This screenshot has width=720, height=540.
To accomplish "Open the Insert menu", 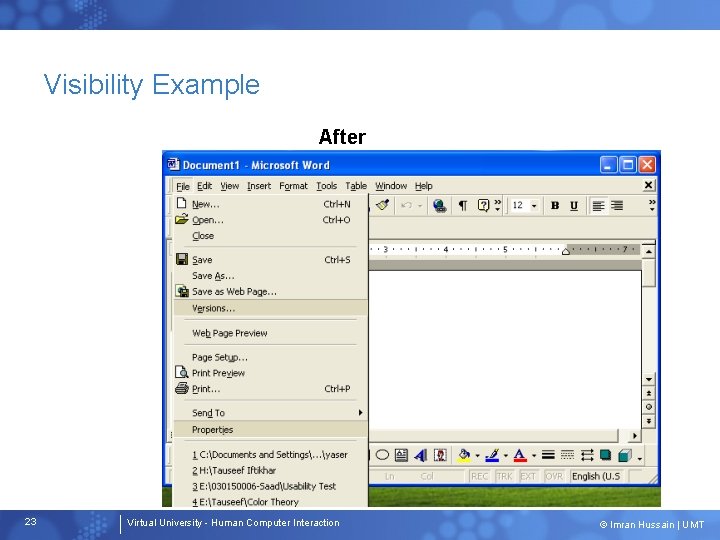I will [259, 186].
